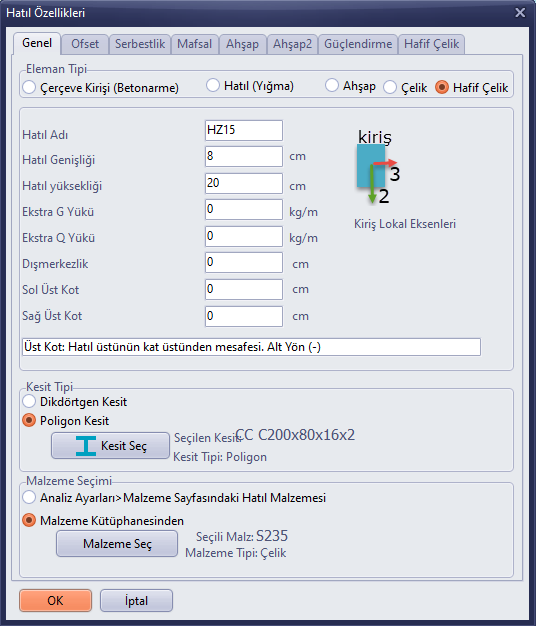The height and width of the screenshot is (626, 536).
Task: Confirm with the OK button
Action: [x=55, y=600]
